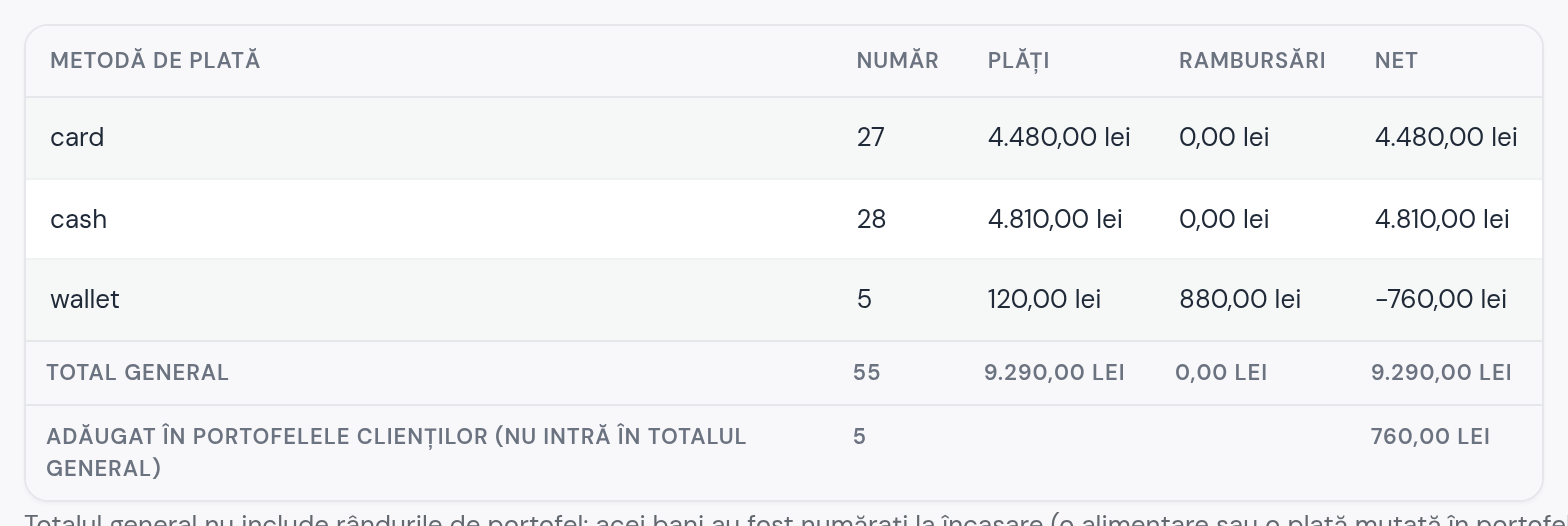Select the wallet payment method row
Viewport: 1568px width, 526px height.
(784, 300)
